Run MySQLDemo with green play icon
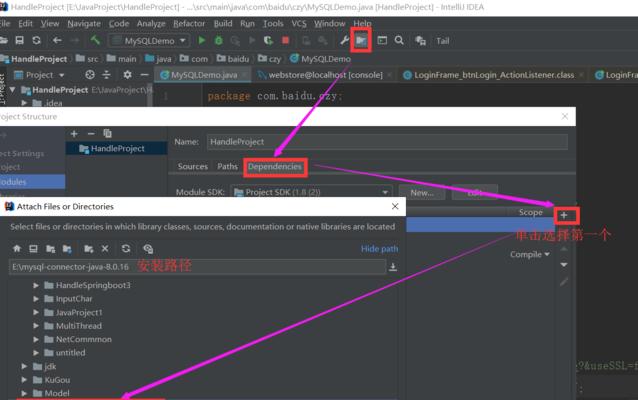This screenshot has height=400, width=638. (x=201, y=40)
